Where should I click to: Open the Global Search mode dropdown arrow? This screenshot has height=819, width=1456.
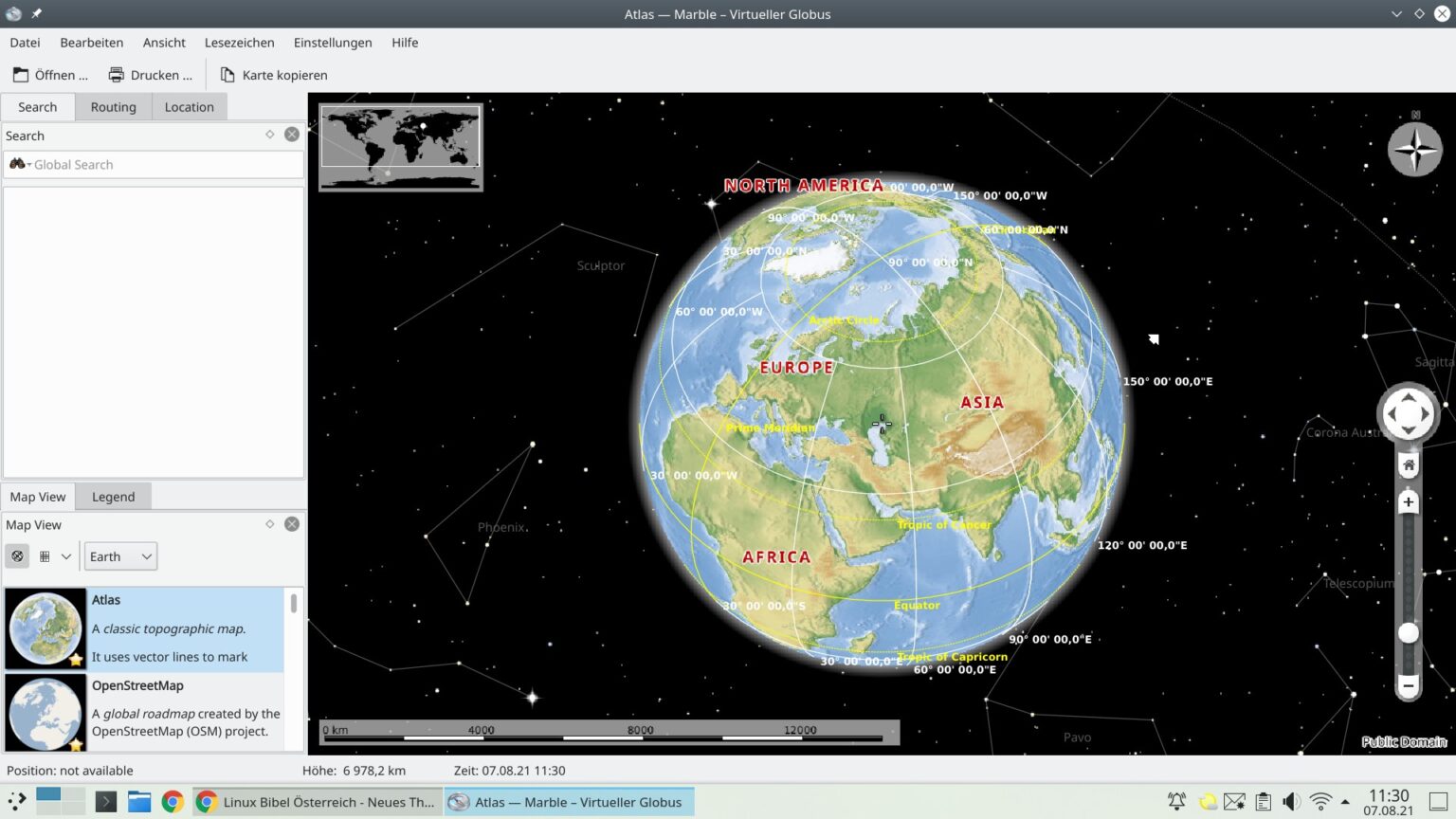coord(28,164)
